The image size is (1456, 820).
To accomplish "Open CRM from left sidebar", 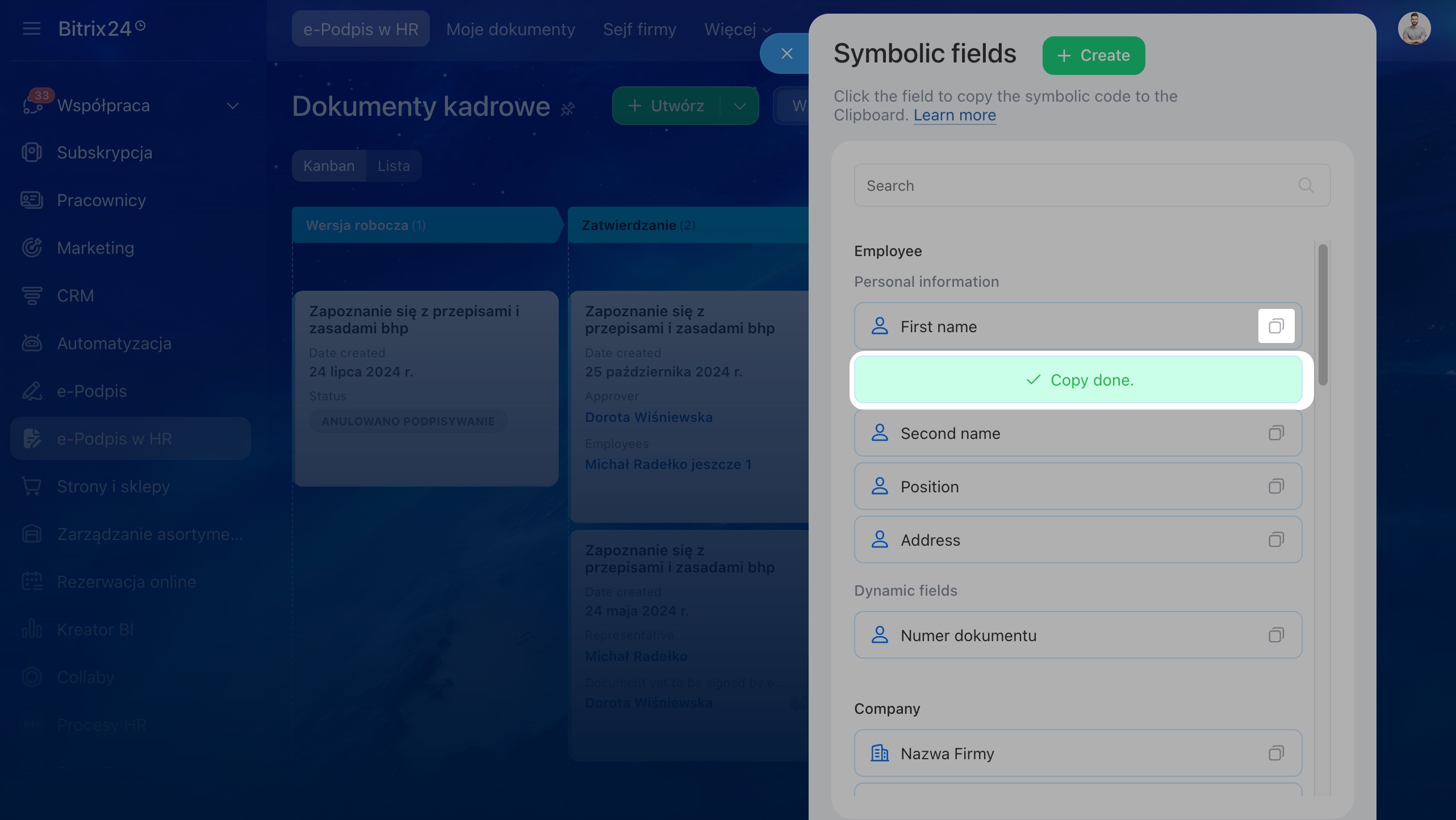I will point(75,296).
